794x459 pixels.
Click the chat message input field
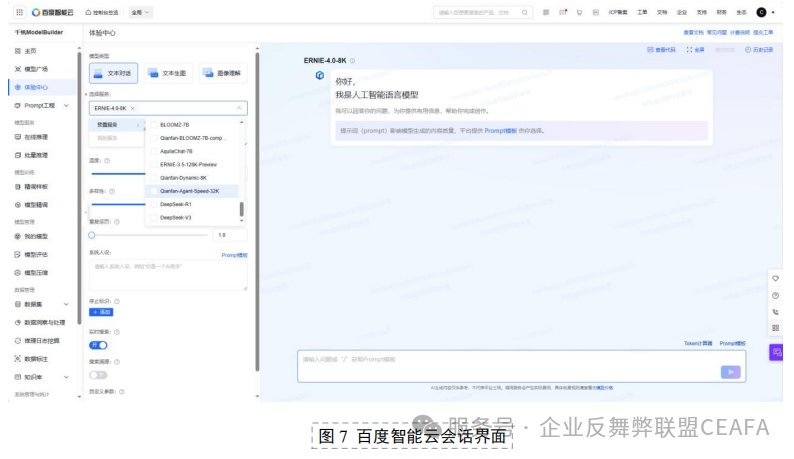pos(522,366)
